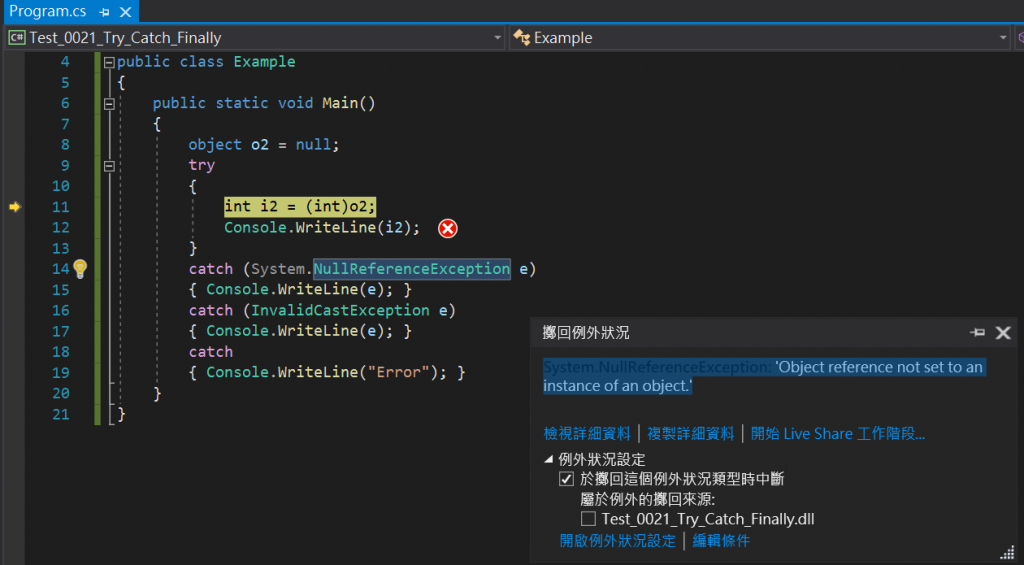
Task: Collapse the public class Example block
Action: pos(109,63)
